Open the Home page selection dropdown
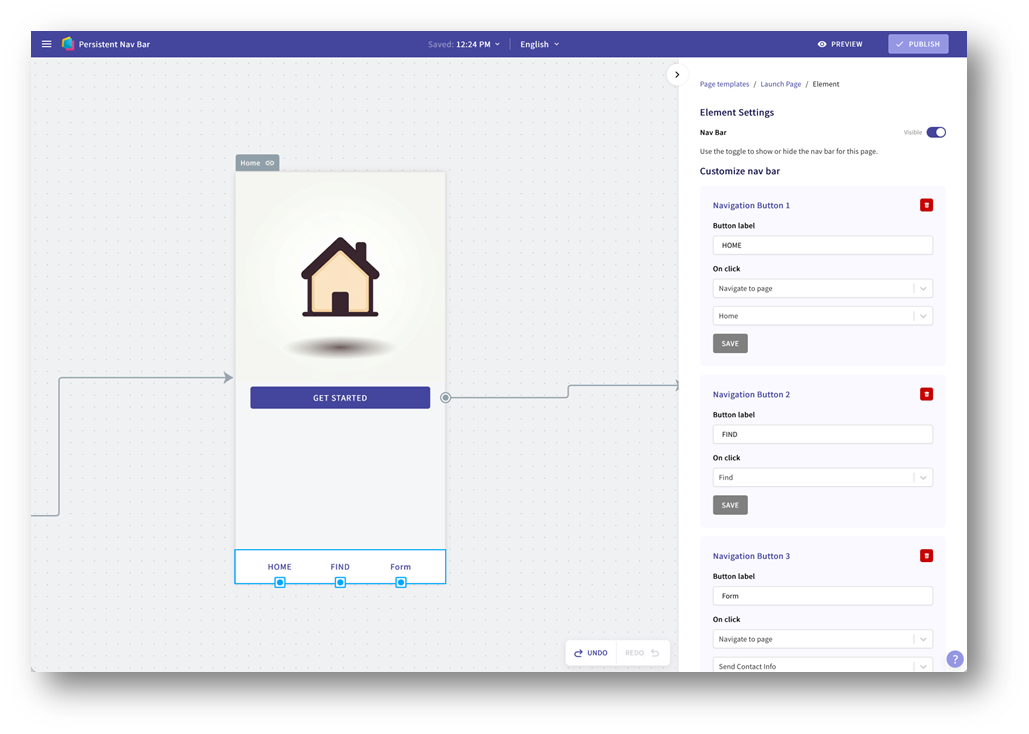Image resolution: width=1029 pixels, height=734 pixels. click(x=822, y=316)
